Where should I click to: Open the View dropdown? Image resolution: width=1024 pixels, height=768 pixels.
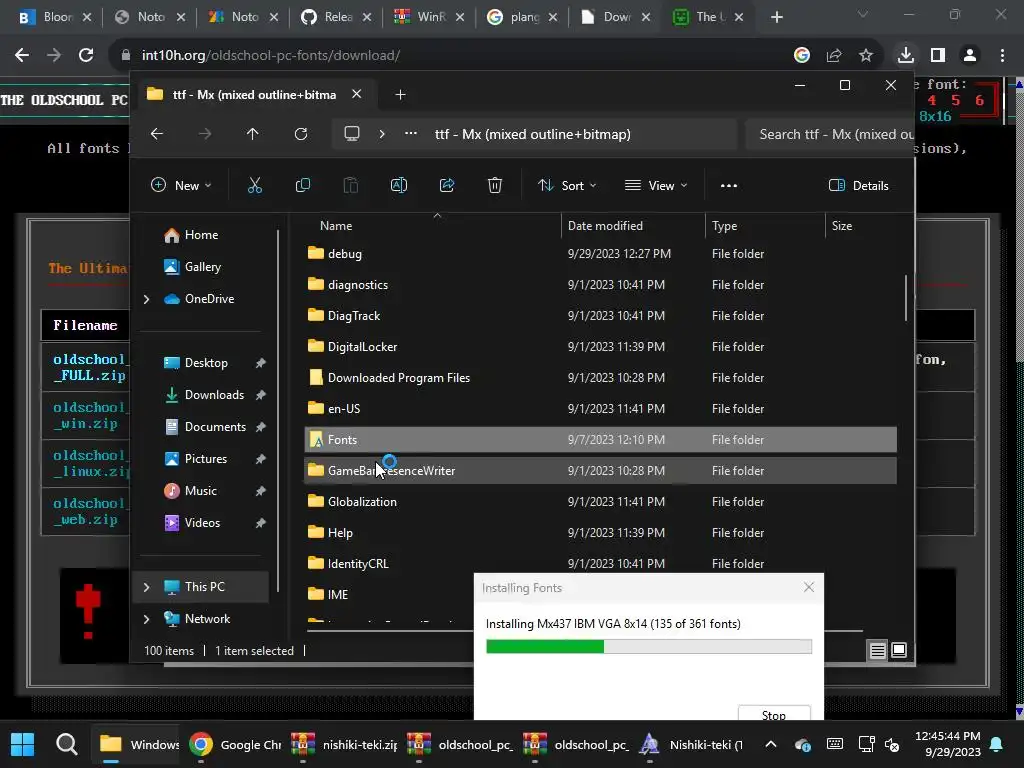656,185
